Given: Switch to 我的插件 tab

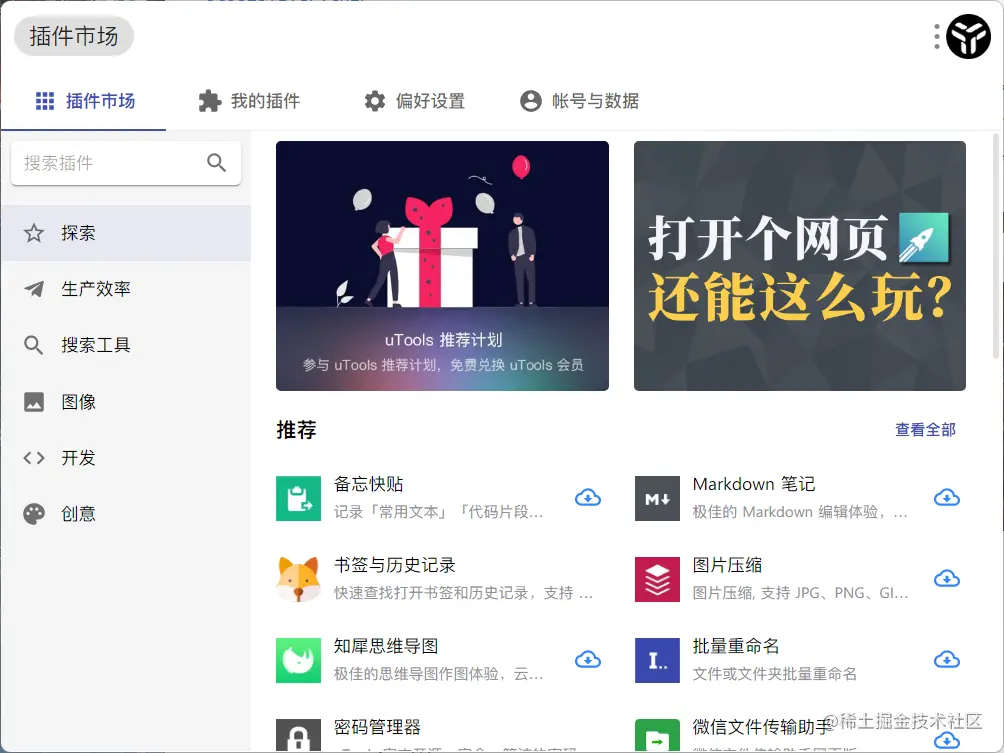Looking at the screenshot, I should click(x=249, y=101).
